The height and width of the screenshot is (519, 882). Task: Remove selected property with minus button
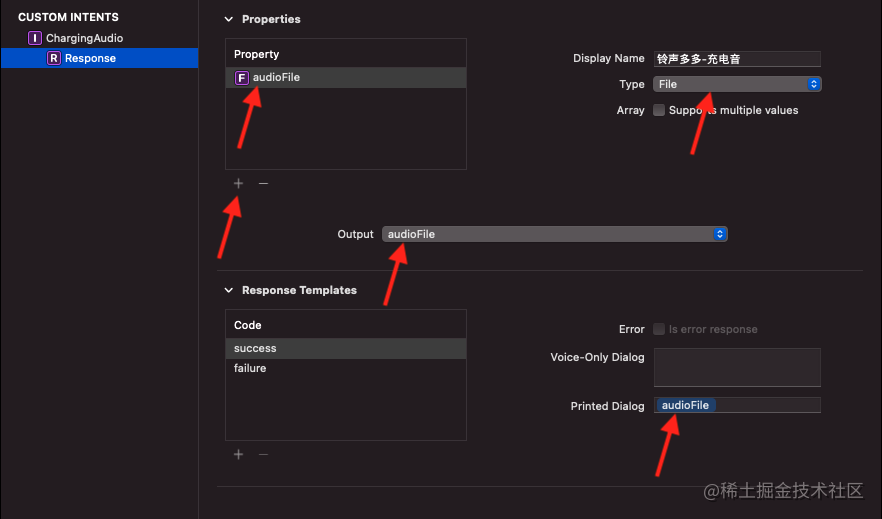(x=263, y=183)
